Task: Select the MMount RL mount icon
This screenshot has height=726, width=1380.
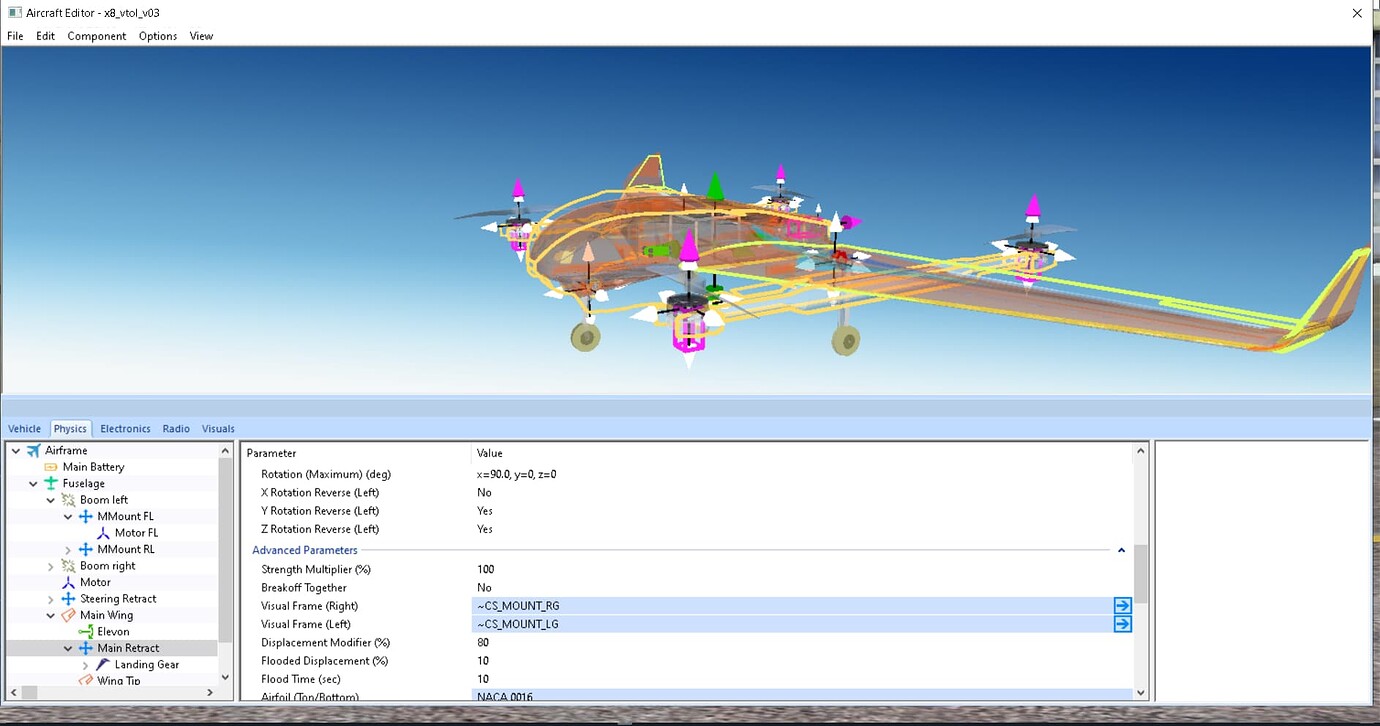Action: point(84,549)
